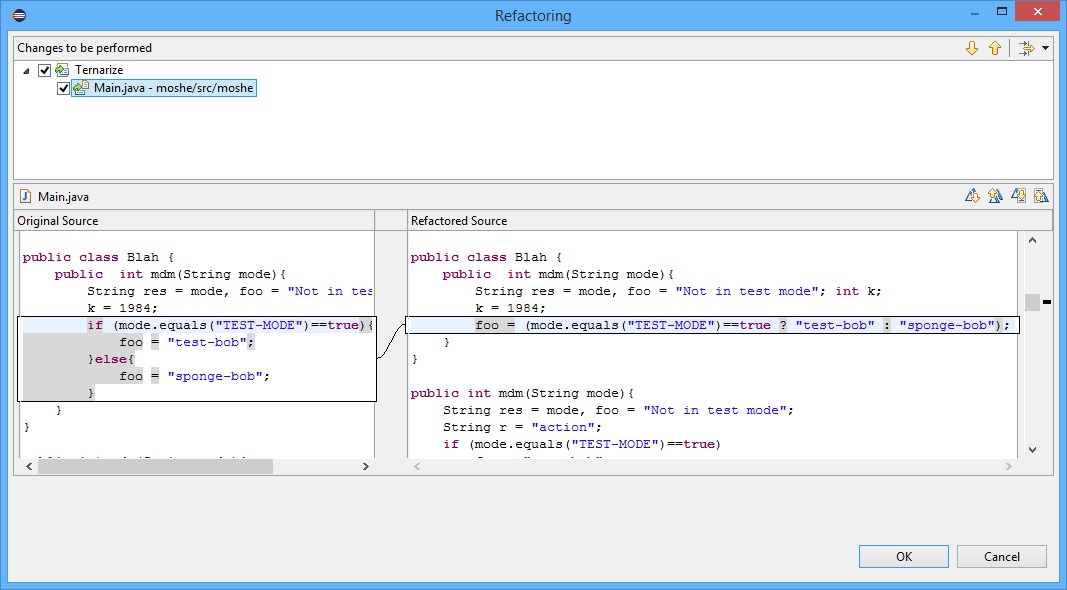Click the Eclipse icon in title bar
This screenshot has height=590, width=1067.
pyautogui.click(x=19, y=15)
